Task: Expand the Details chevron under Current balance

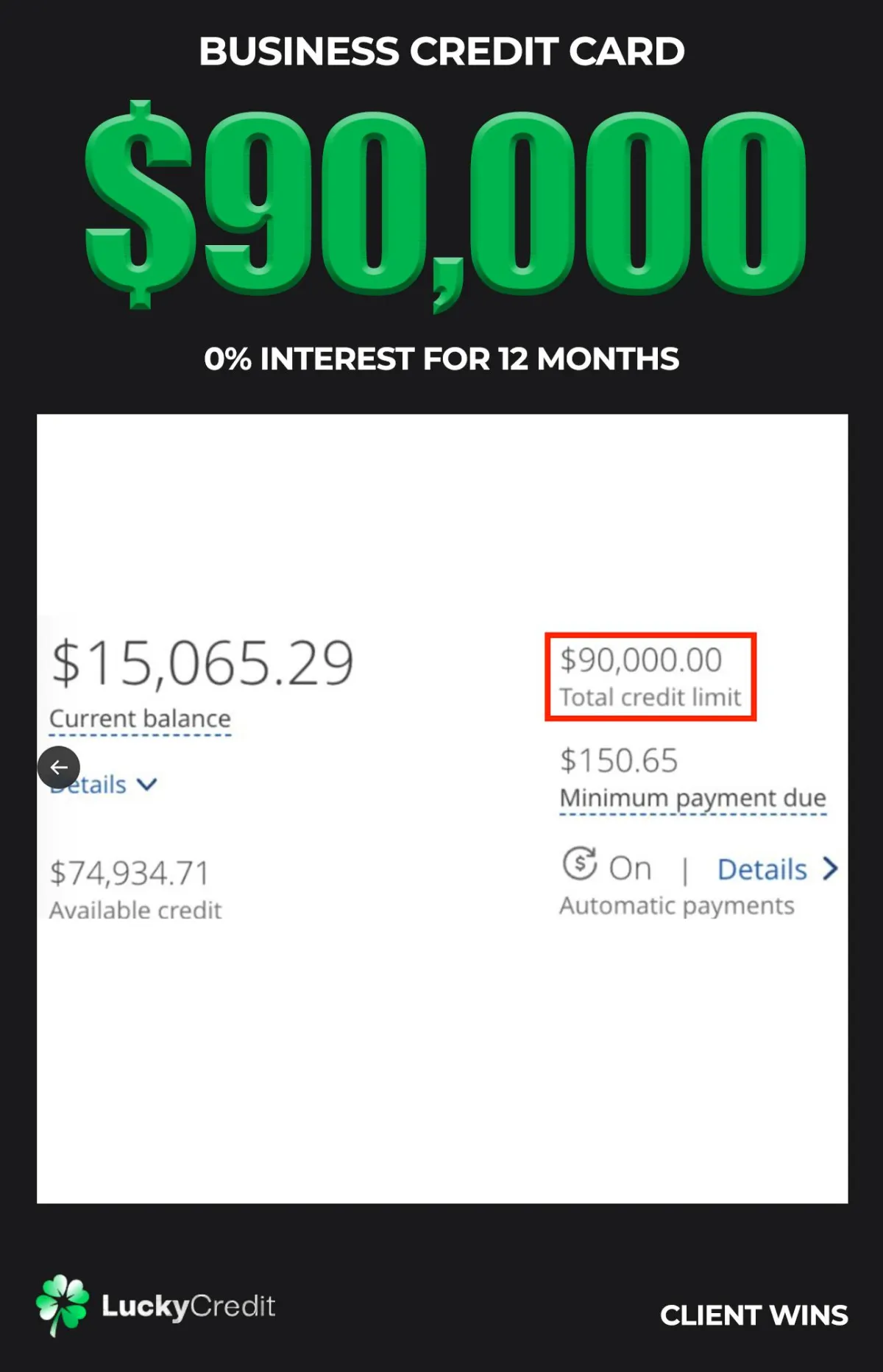Action: click(x=147, y=785)
